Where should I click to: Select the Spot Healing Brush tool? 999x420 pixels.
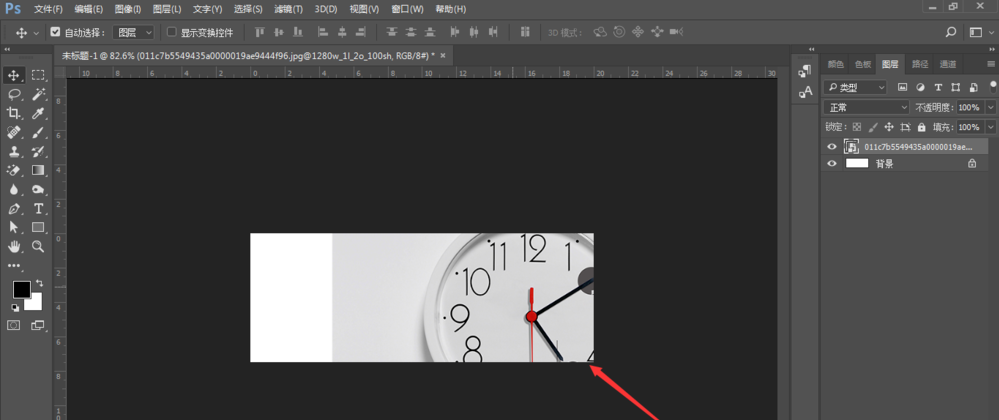click(x=13, y=133)
